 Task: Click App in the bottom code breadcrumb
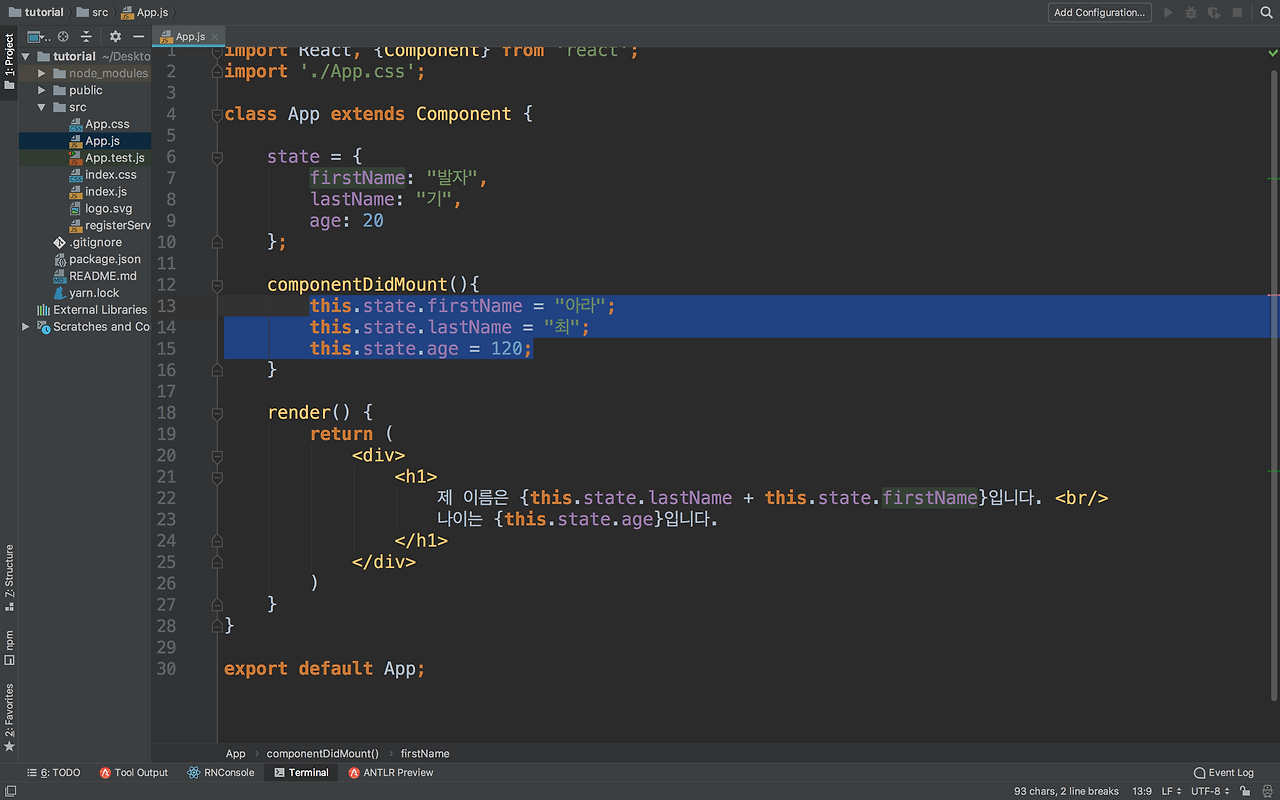click(235, 753)
